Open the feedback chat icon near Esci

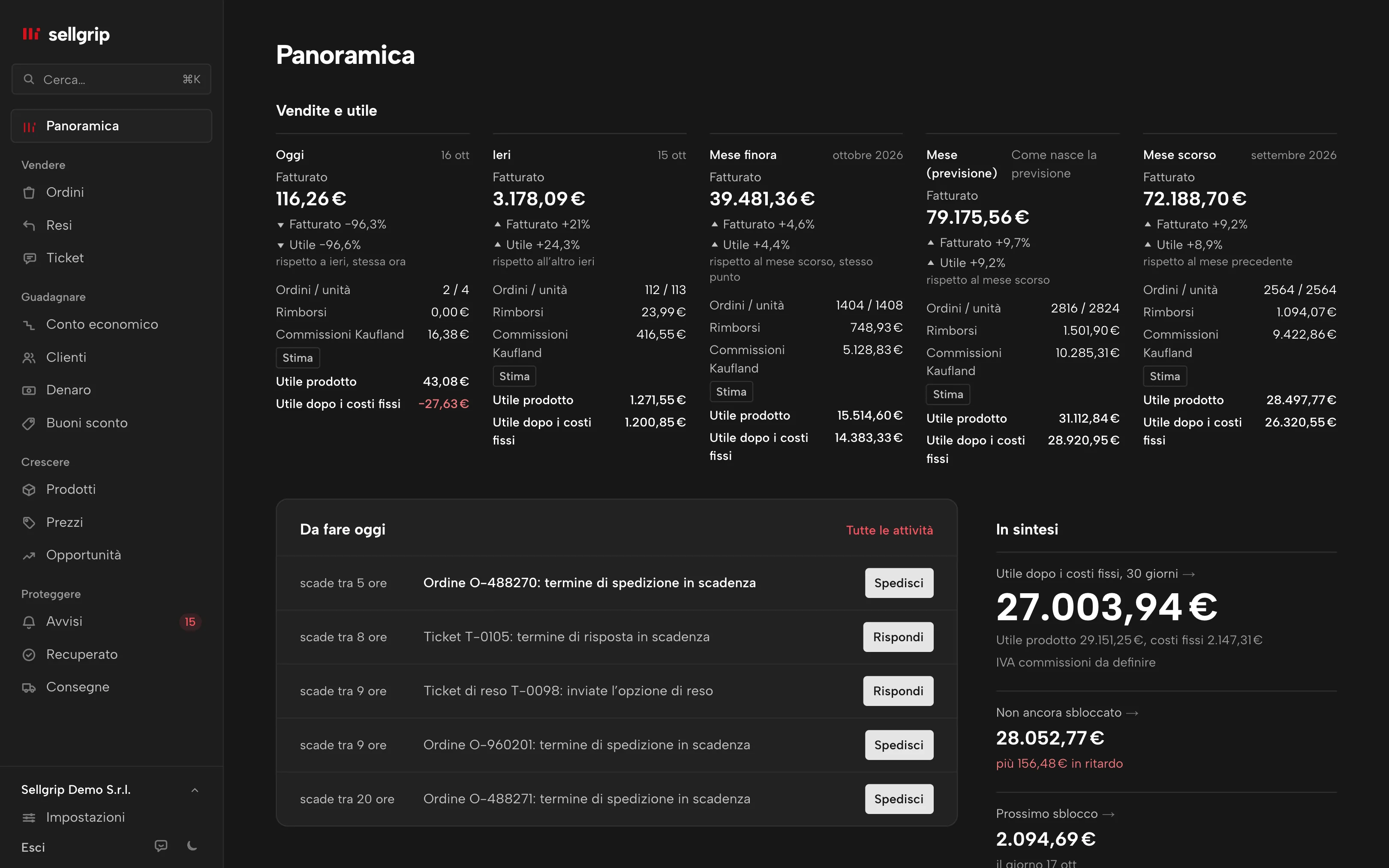point(161,846)
